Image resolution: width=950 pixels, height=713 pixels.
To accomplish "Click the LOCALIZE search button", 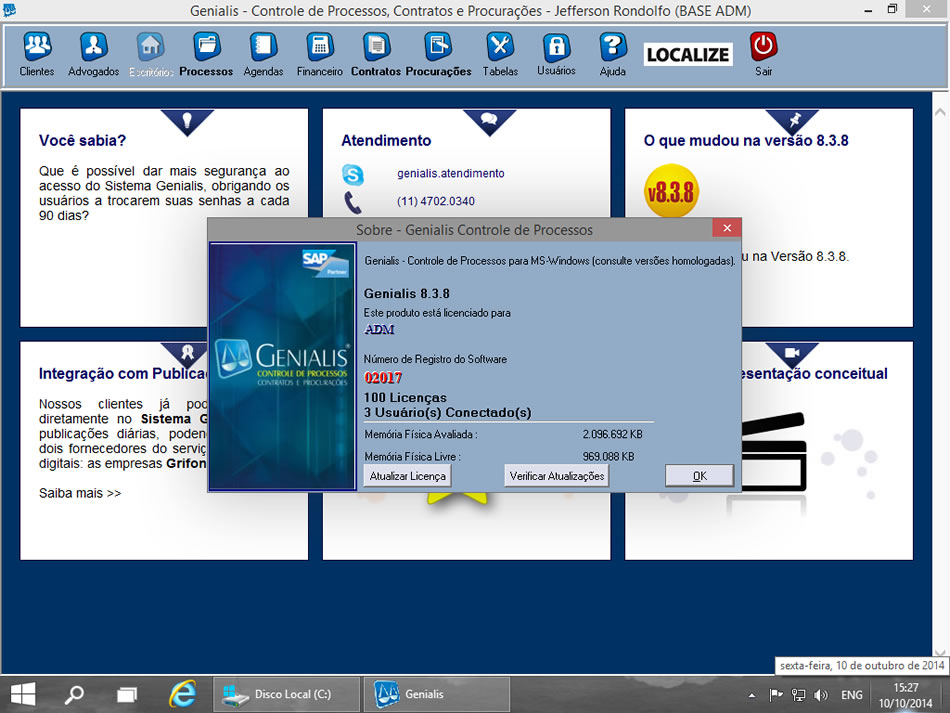I will coord(688,55).
